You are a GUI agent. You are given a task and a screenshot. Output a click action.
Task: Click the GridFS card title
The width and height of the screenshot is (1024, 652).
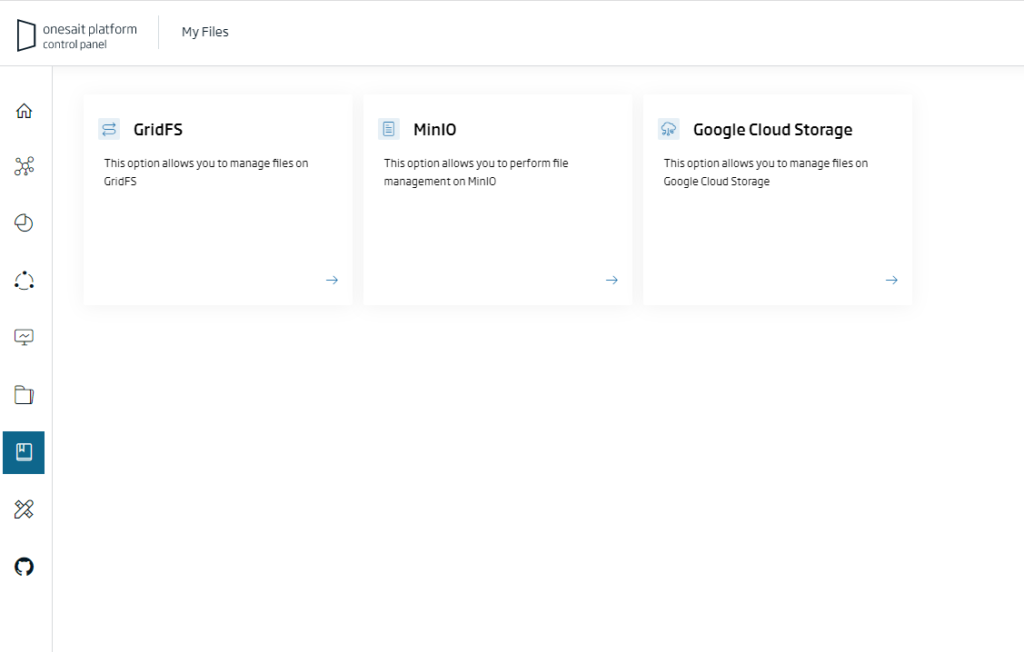(158, 129)
